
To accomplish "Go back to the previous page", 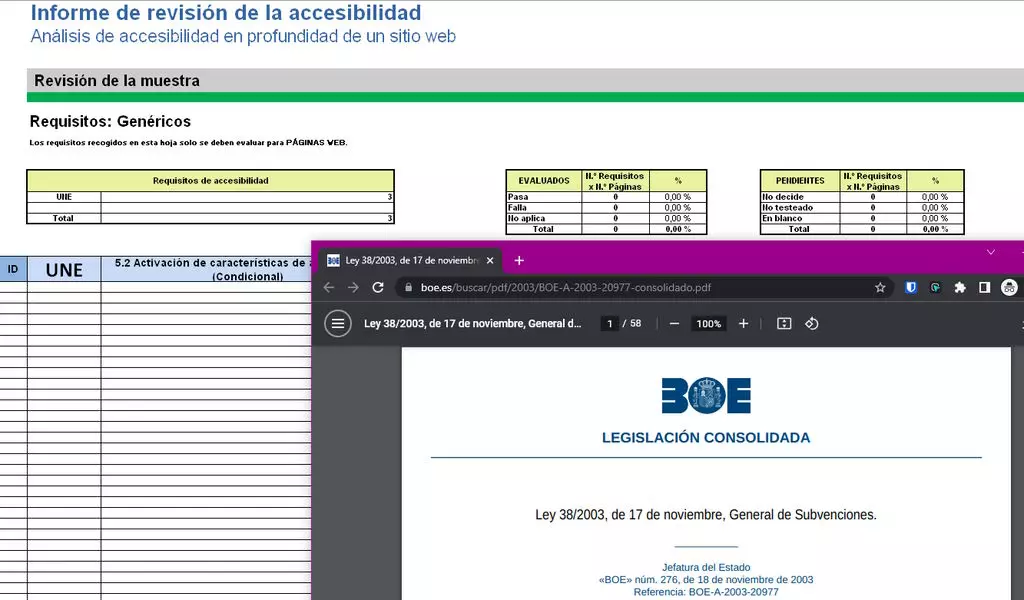I will pos(329,288).
